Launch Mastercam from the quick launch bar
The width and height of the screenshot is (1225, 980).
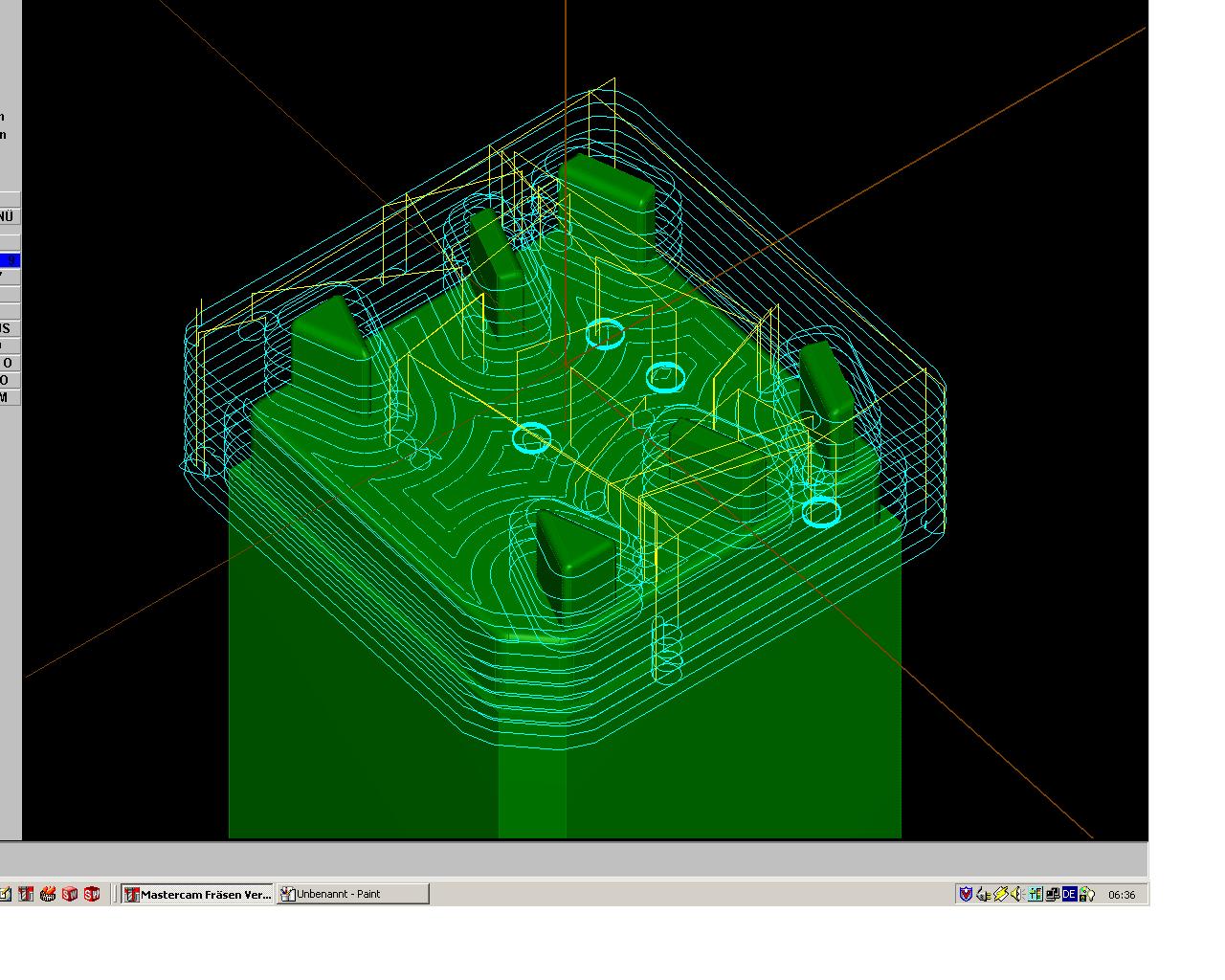click(26, 894)
